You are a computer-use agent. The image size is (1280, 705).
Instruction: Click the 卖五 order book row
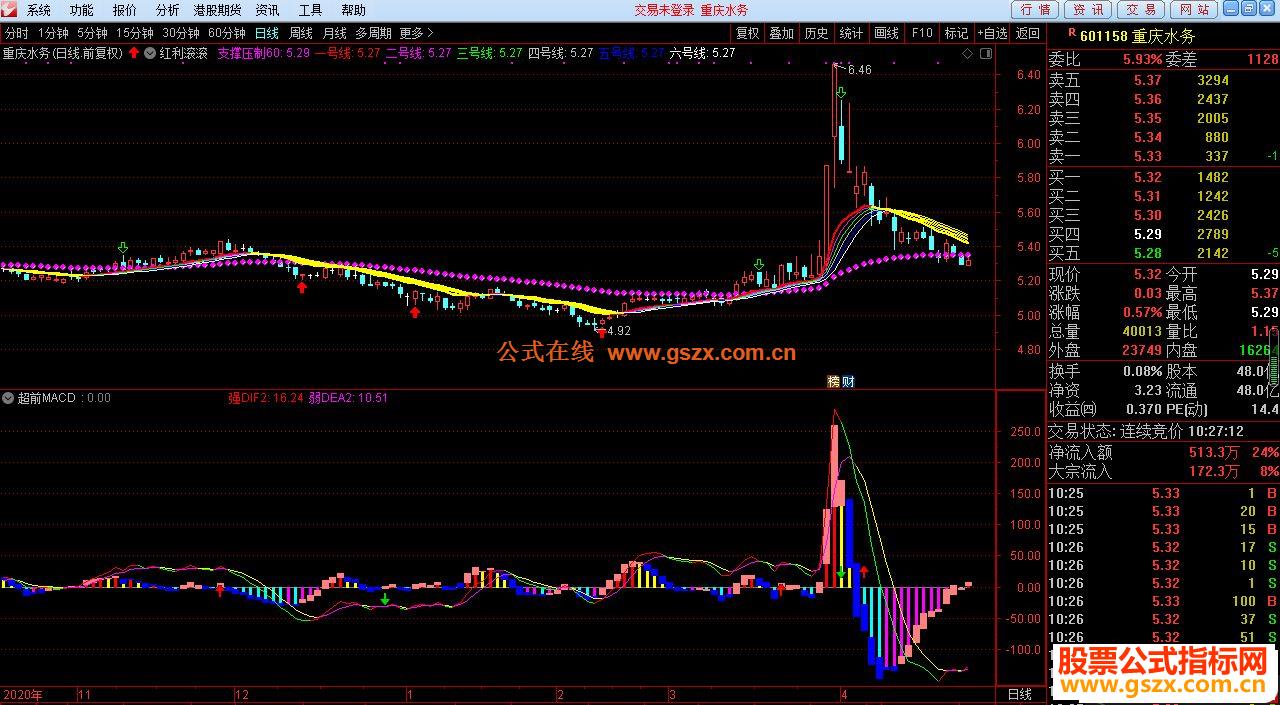(x=1163, y=80)
